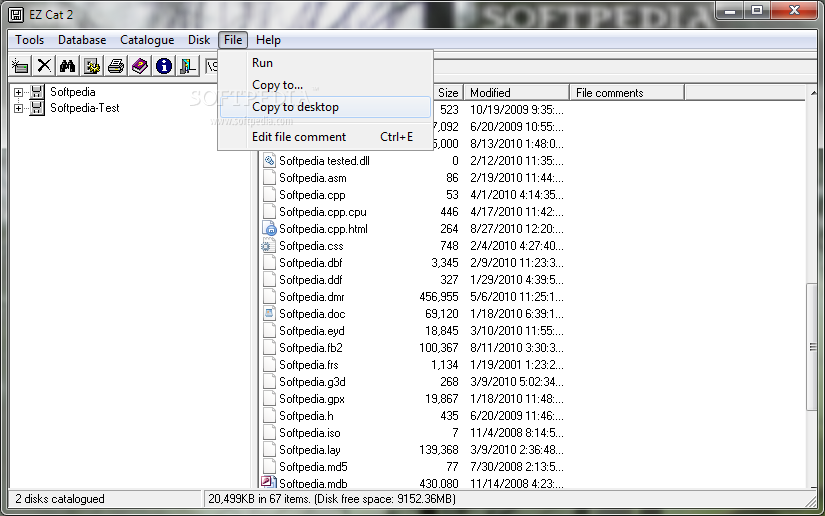Select file Softpedia.eyd

pyautogui.click(x=311, y=330)
